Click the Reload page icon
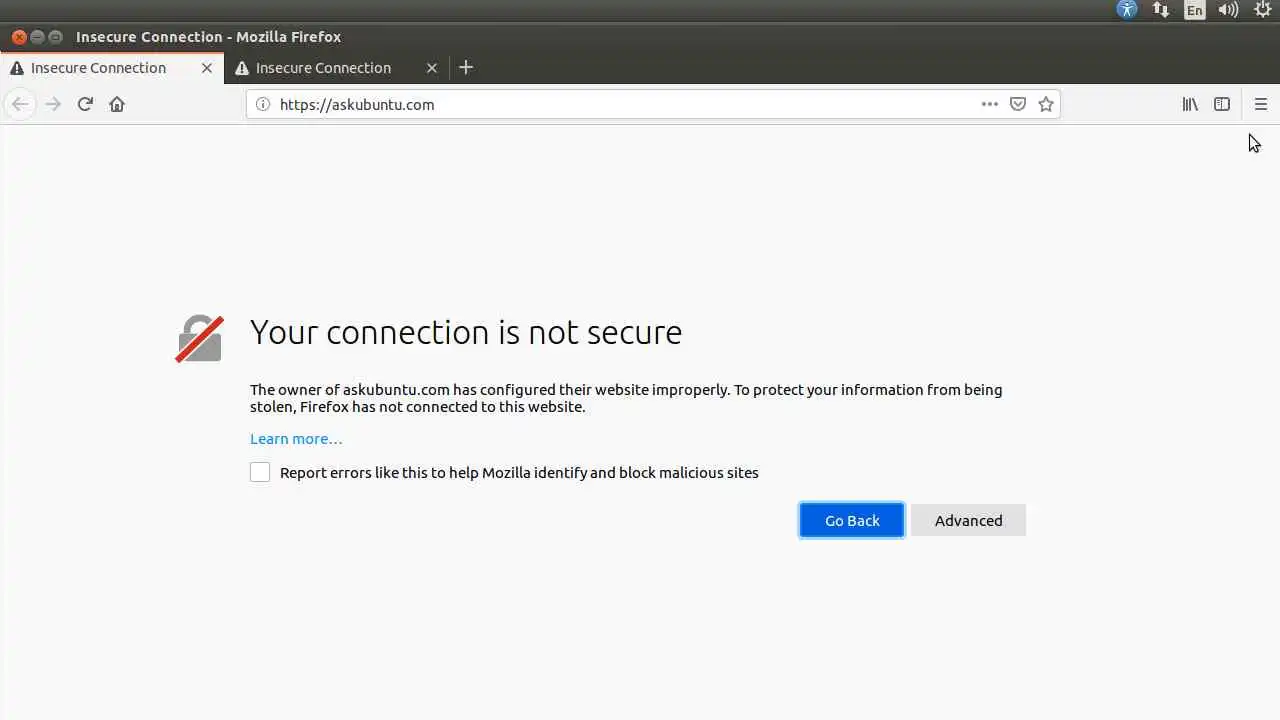Screen dimensions: 1280x720 [85, 104]
